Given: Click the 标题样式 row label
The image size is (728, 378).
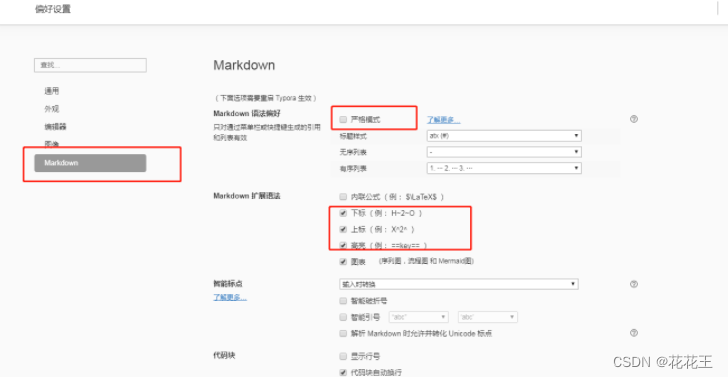Looking at the screenshot, I should point(353,136).
